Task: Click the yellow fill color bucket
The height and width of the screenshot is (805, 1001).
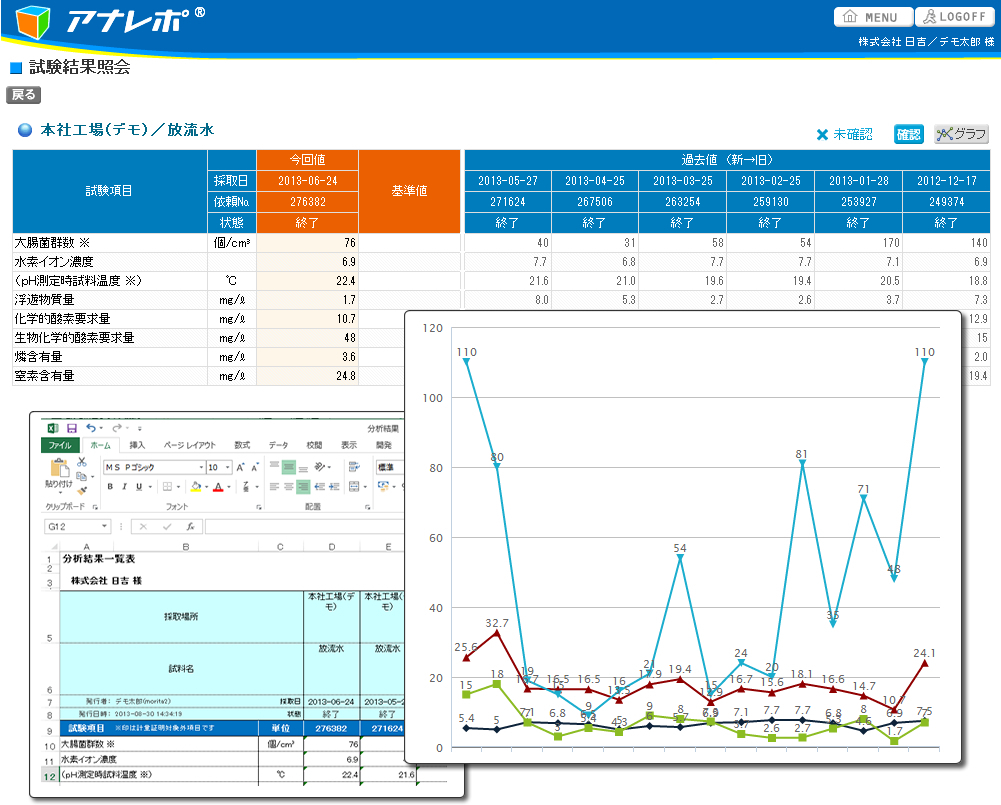Action: pos(196,486)
